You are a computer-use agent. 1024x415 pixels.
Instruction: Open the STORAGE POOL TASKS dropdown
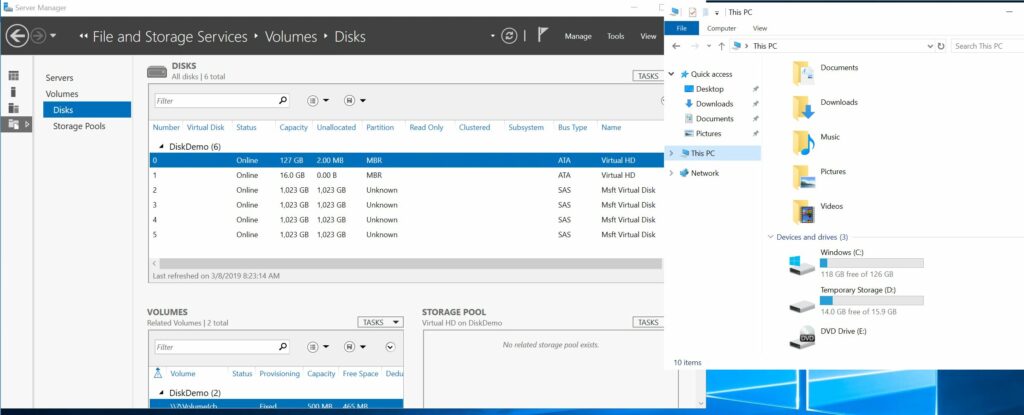pos(648,322)
